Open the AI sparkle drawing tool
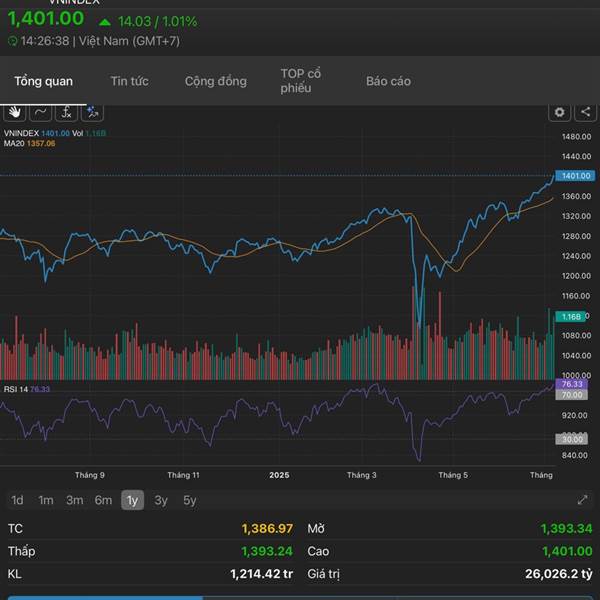Screen dimensions: 600x600 pyautogui.click(x=92, y=112)
